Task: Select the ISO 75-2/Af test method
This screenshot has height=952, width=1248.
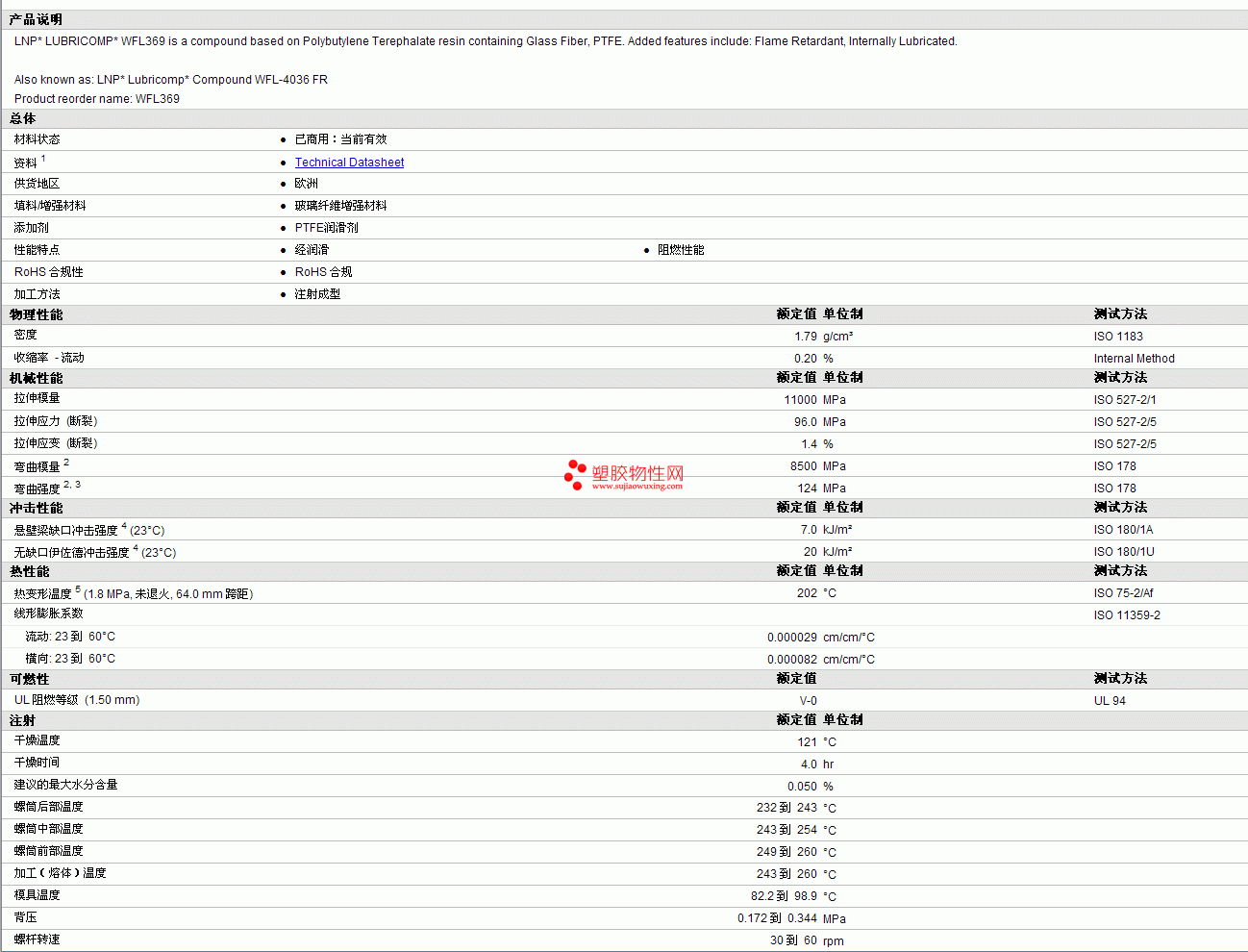Action: pos(1123,593)
